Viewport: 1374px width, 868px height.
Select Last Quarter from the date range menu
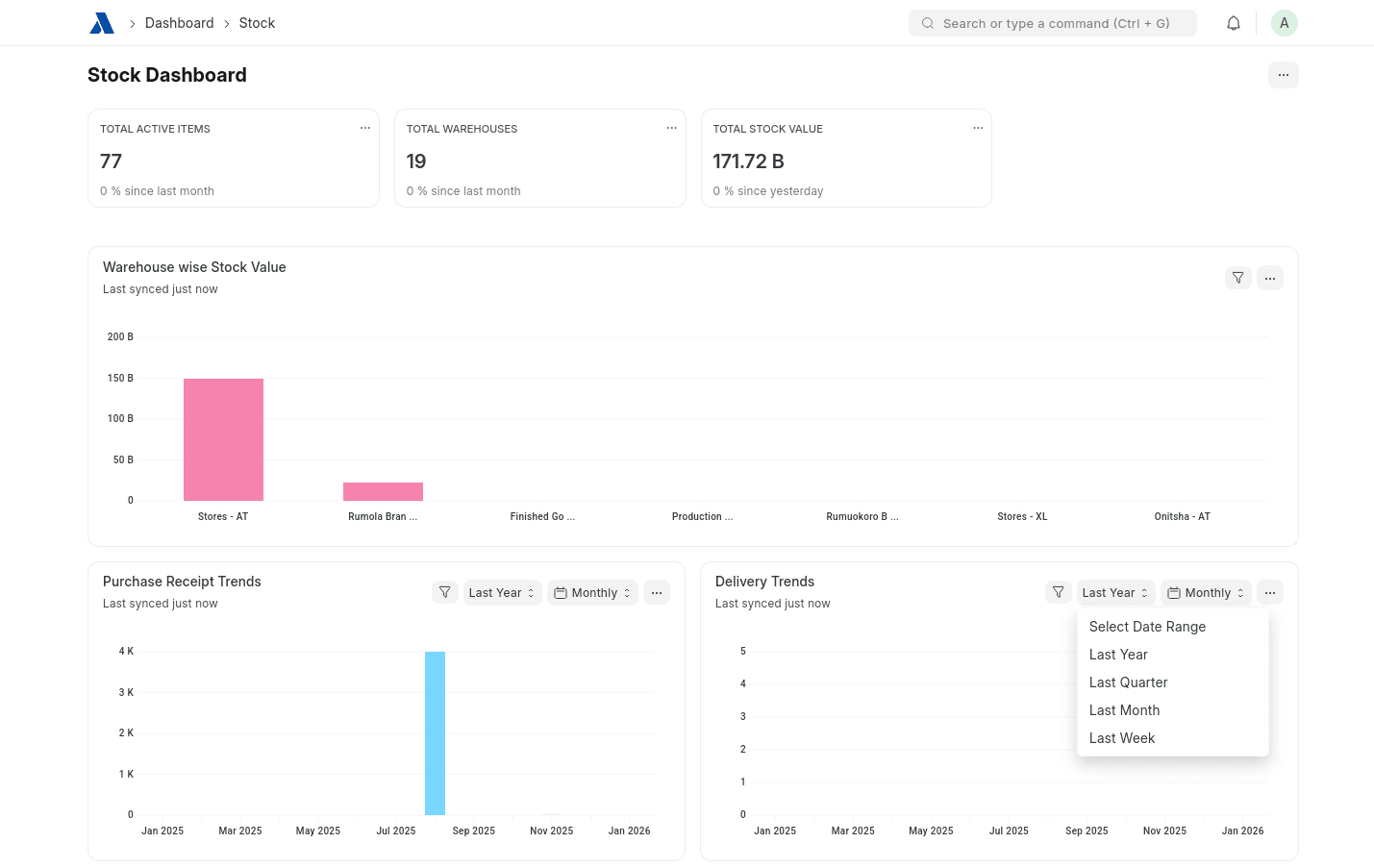(x=1128, y=682)
